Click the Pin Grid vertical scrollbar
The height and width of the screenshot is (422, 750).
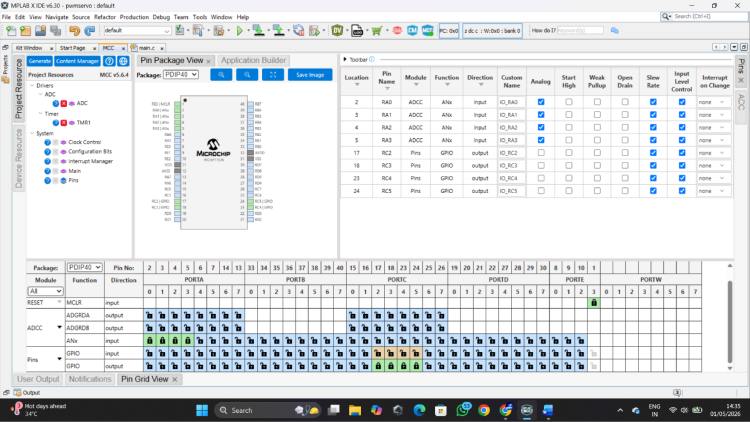(730, 321)
